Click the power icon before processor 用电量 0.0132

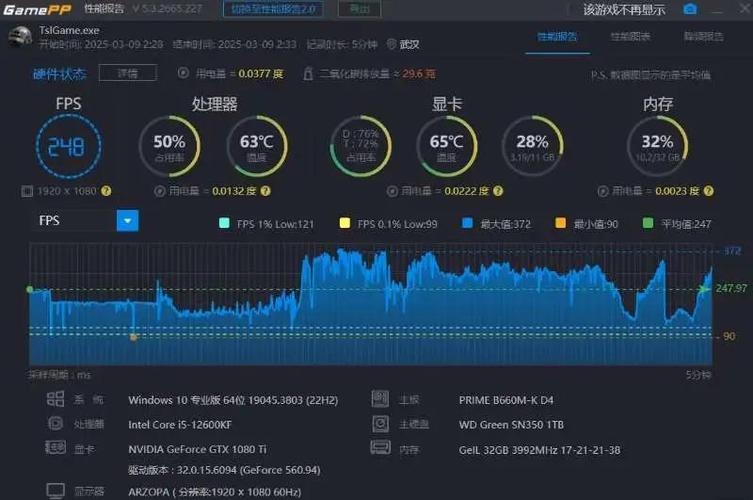point(159,191)
